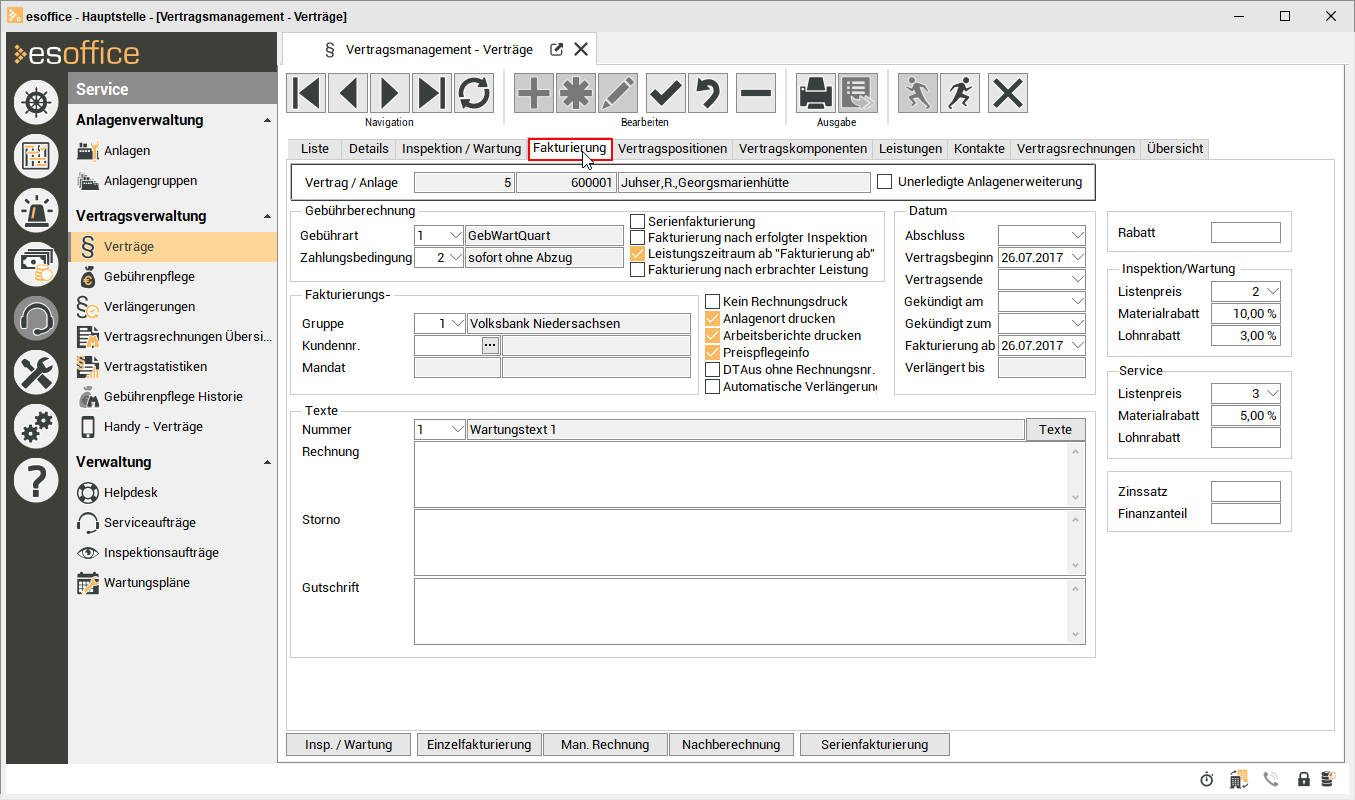Open the ship wheel sidebar module
Screen dimensions: 1355x800
[x=36, y=102]
